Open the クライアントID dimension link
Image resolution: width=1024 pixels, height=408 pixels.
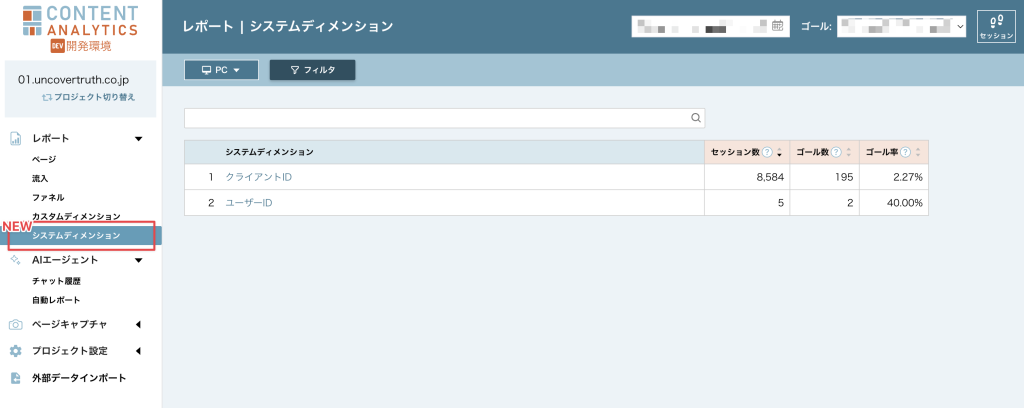258,177
